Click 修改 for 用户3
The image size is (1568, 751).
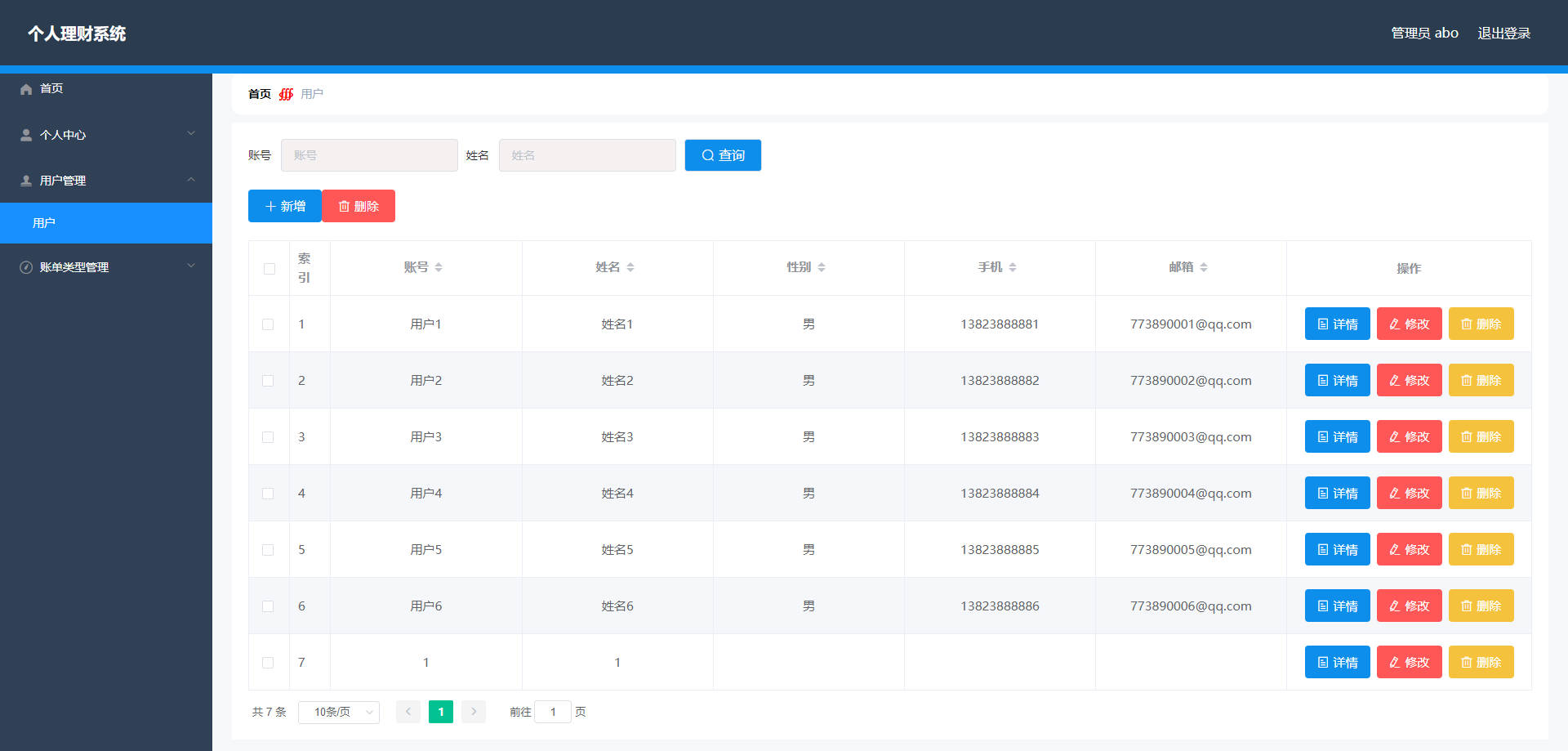(x=1410, y=436)
